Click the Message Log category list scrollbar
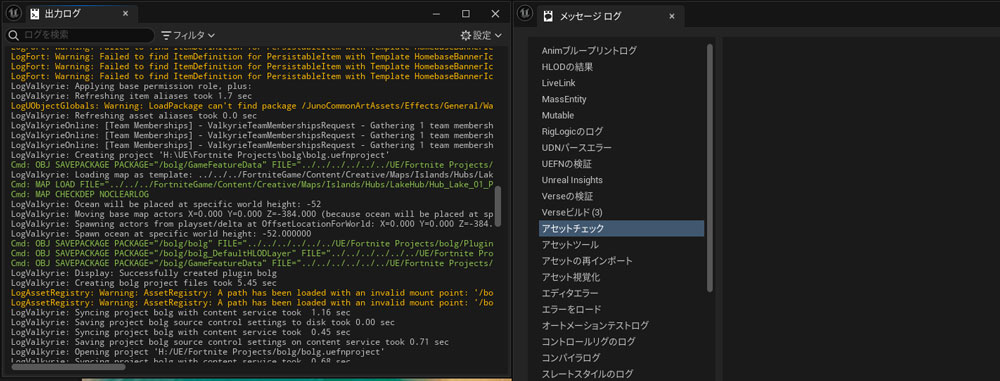 pyautogui.click(x=710, y=168)
